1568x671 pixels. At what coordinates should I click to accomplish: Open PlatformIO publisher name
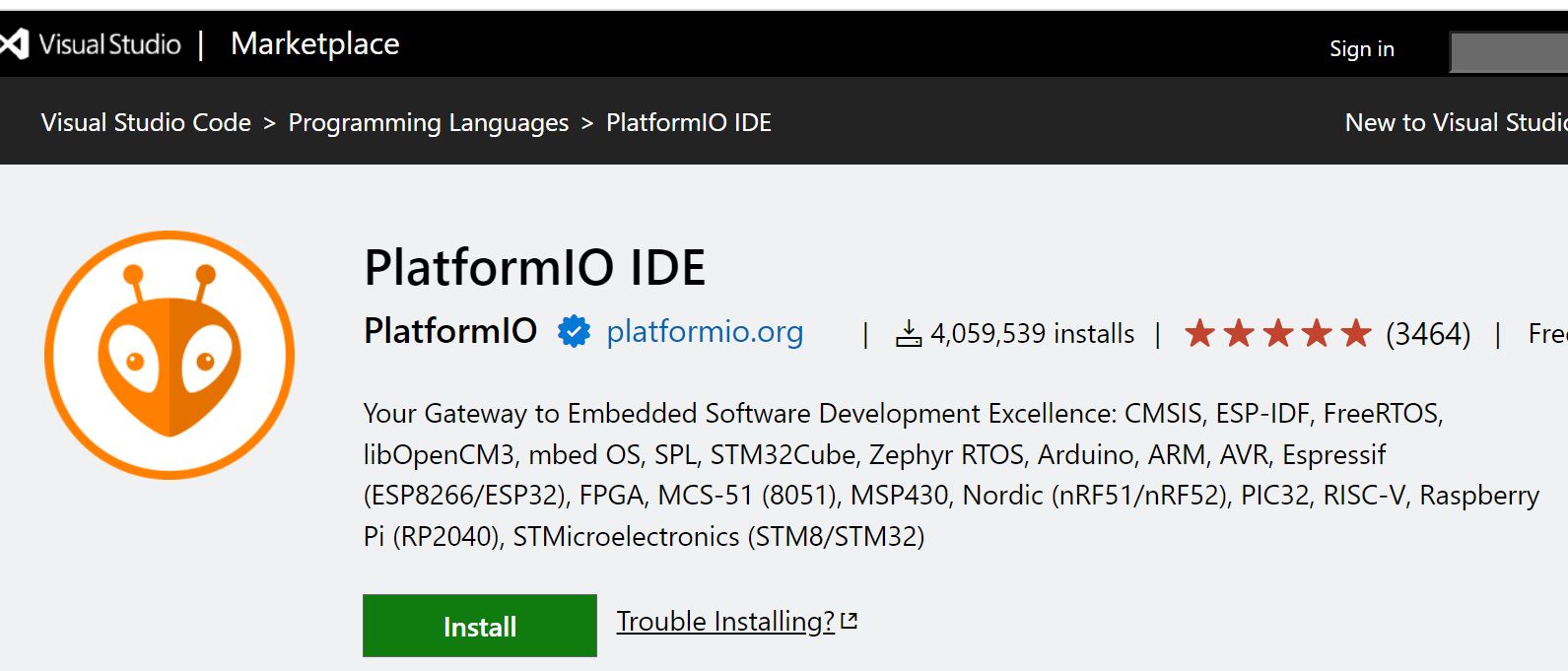coord(450,331)
